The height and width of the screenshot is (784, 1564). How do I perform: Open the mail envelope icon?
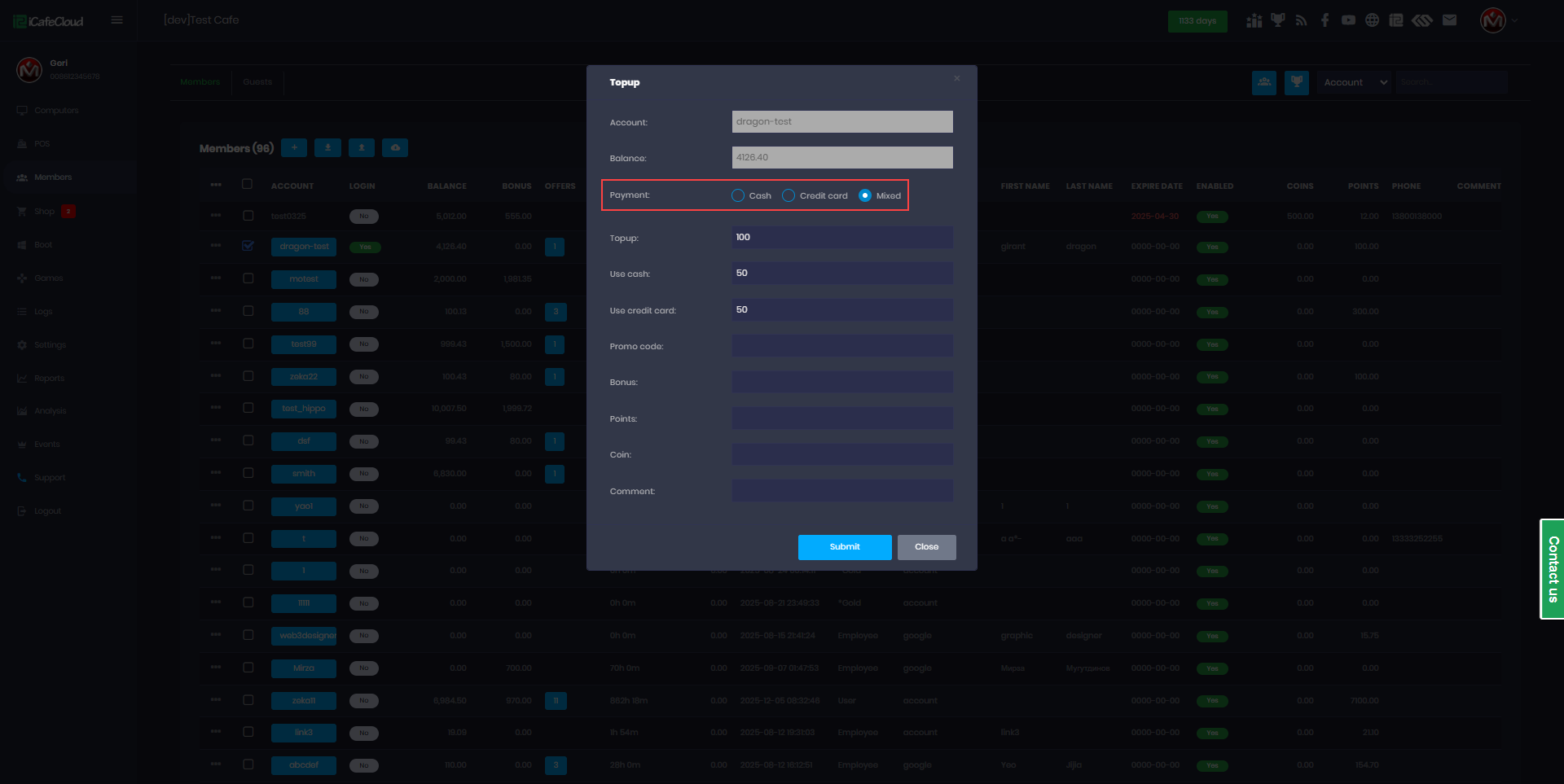pos(1449,20)
